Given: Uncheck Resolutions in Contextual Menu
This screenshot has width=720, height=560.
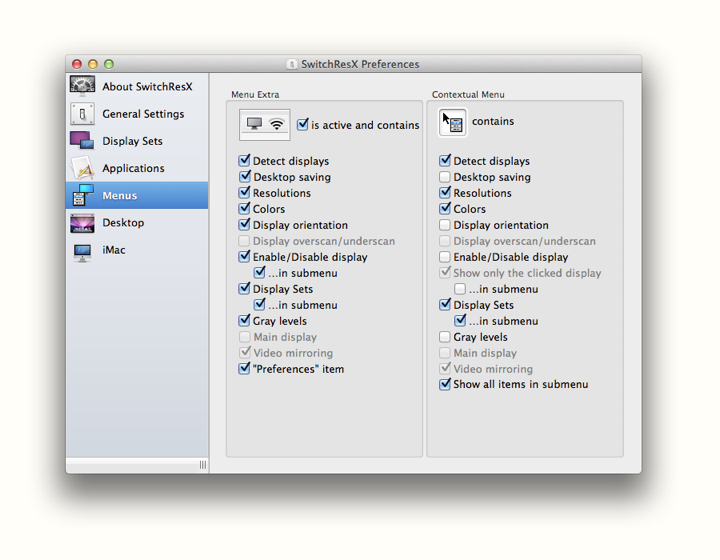Looking at the screenshot, I should click(x=444, y=192).
